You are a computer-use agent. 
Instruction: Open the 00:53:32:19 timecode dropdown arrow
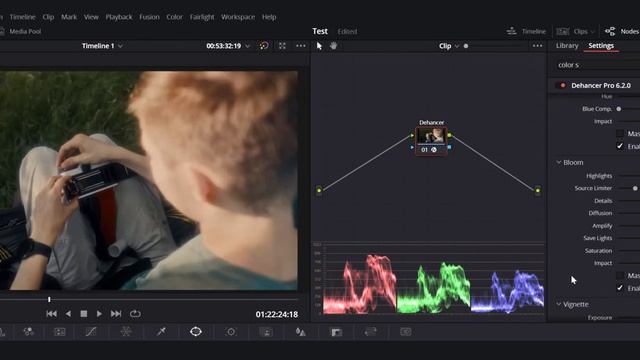247,46
